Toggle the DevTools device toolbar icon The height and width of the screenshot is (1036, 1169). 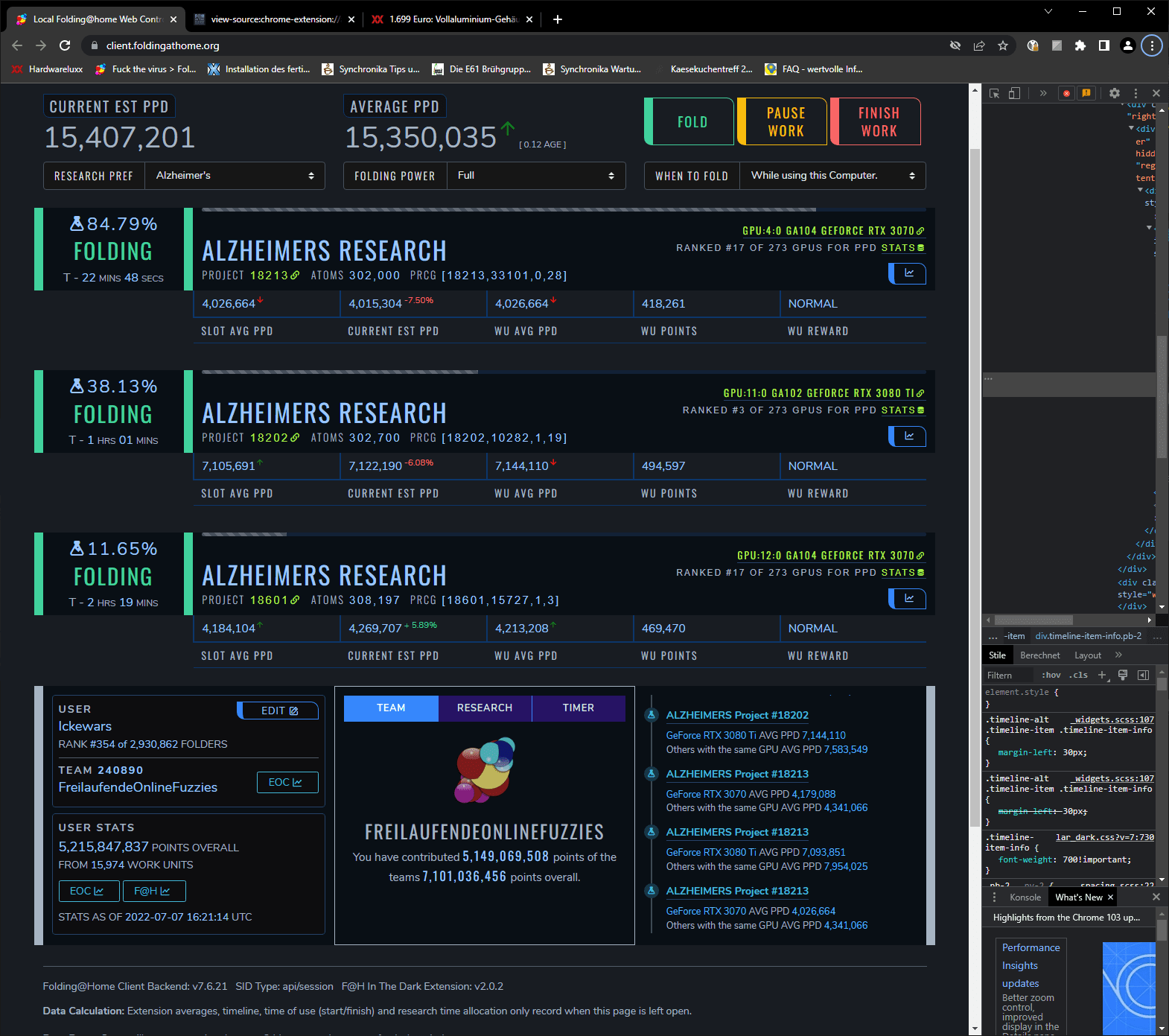click(x=1014, y=93)
